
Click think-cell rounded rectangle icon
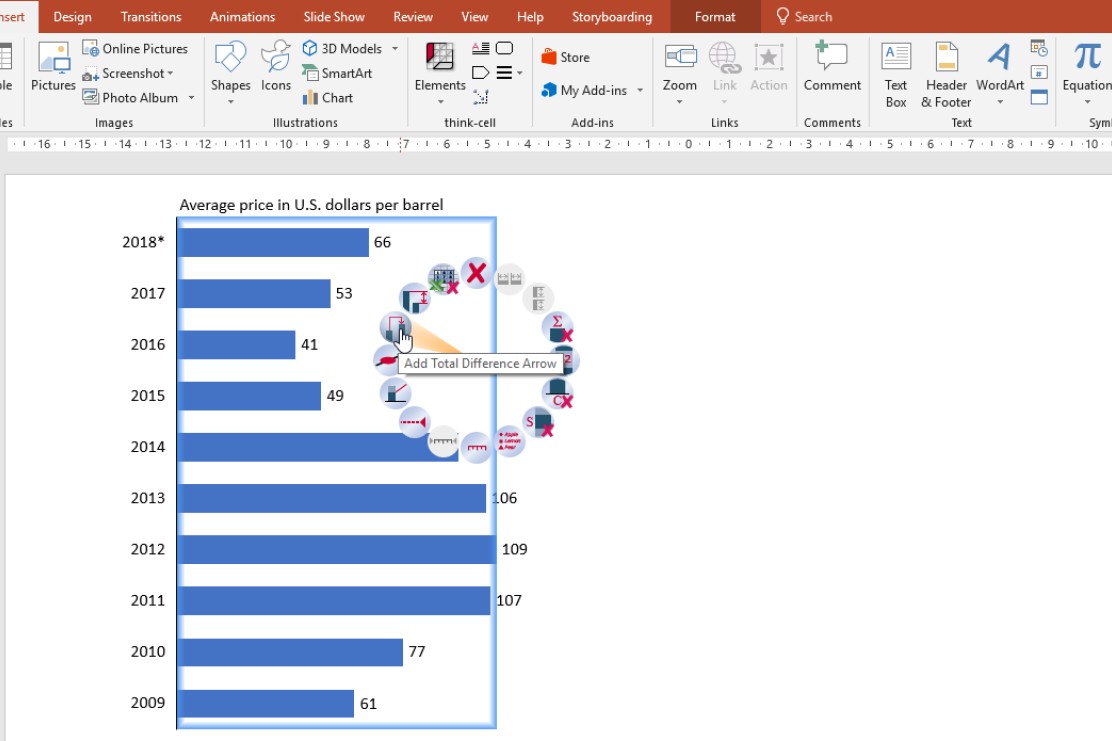tap(504, 48)
